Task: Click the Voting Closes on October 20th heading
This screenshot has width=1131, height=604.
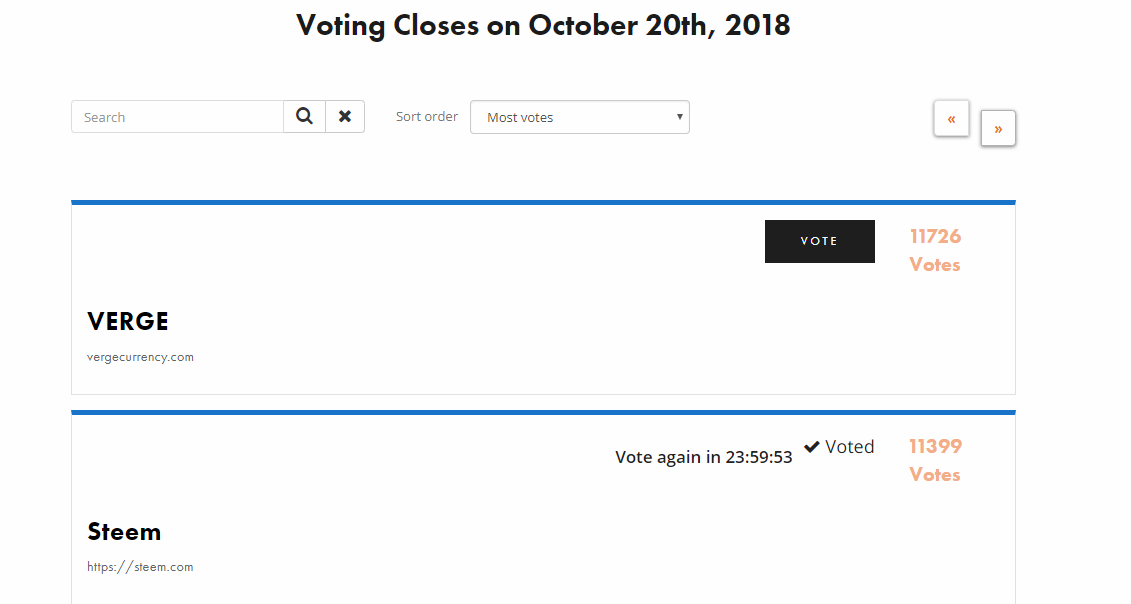Action: pyautogui.click(x=543, y=25)
